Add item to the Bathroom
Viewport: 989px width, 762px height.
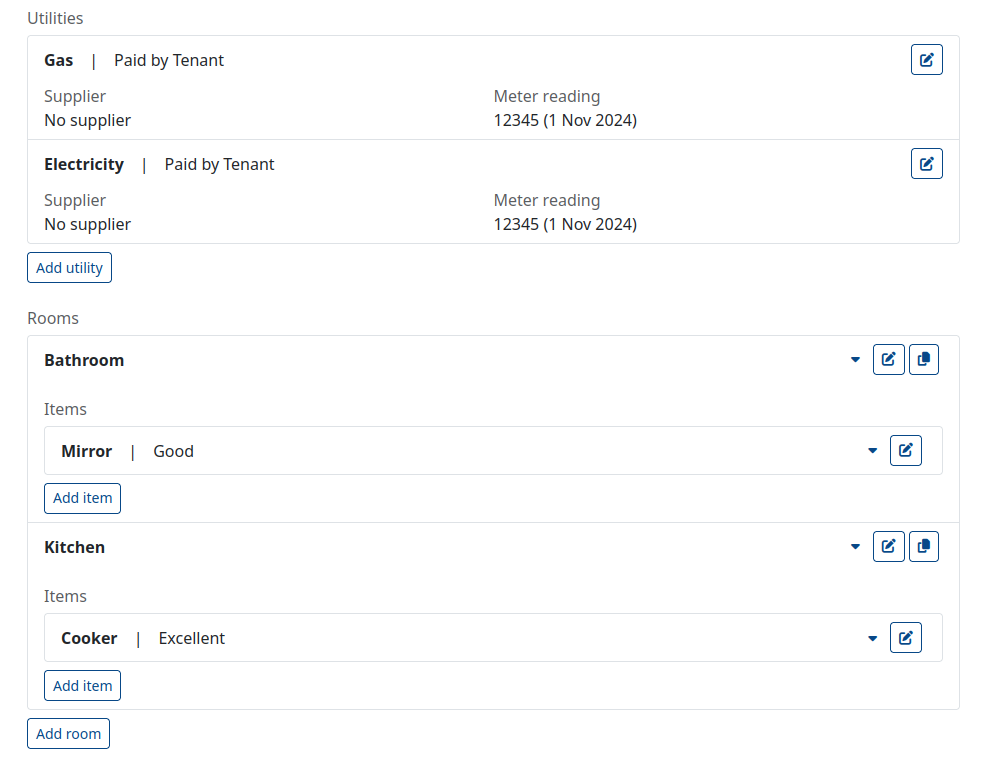tap(82, 498)
